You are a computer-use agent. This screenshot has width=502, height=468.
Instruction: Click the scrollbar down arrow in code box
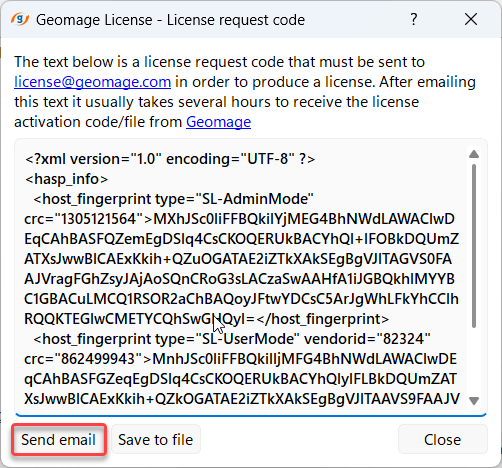[474, 400]
